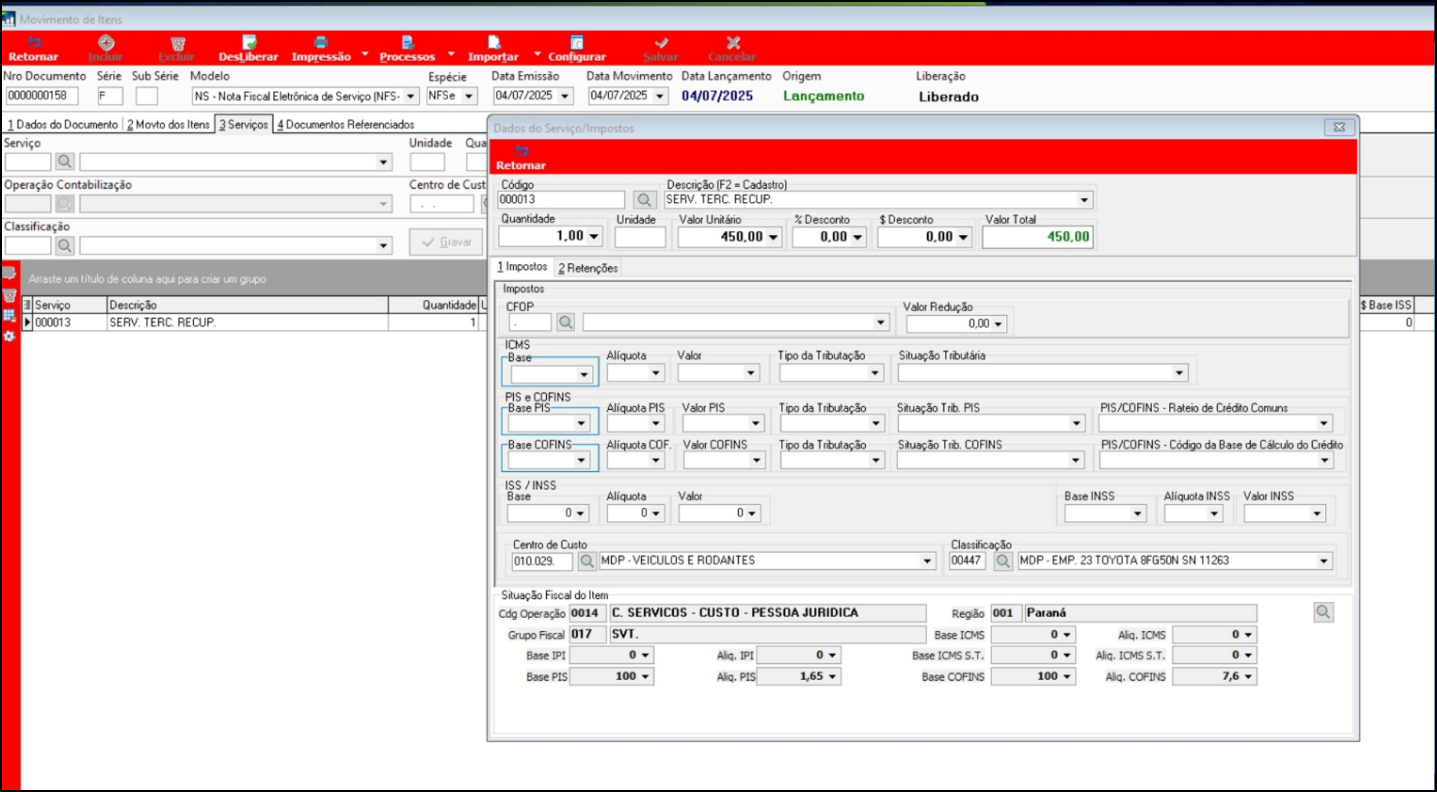Click the magnifier beside Centro de Custo 010.029
The height and width of the screenshot is (792, 1437).
click(x=587, y=561)
